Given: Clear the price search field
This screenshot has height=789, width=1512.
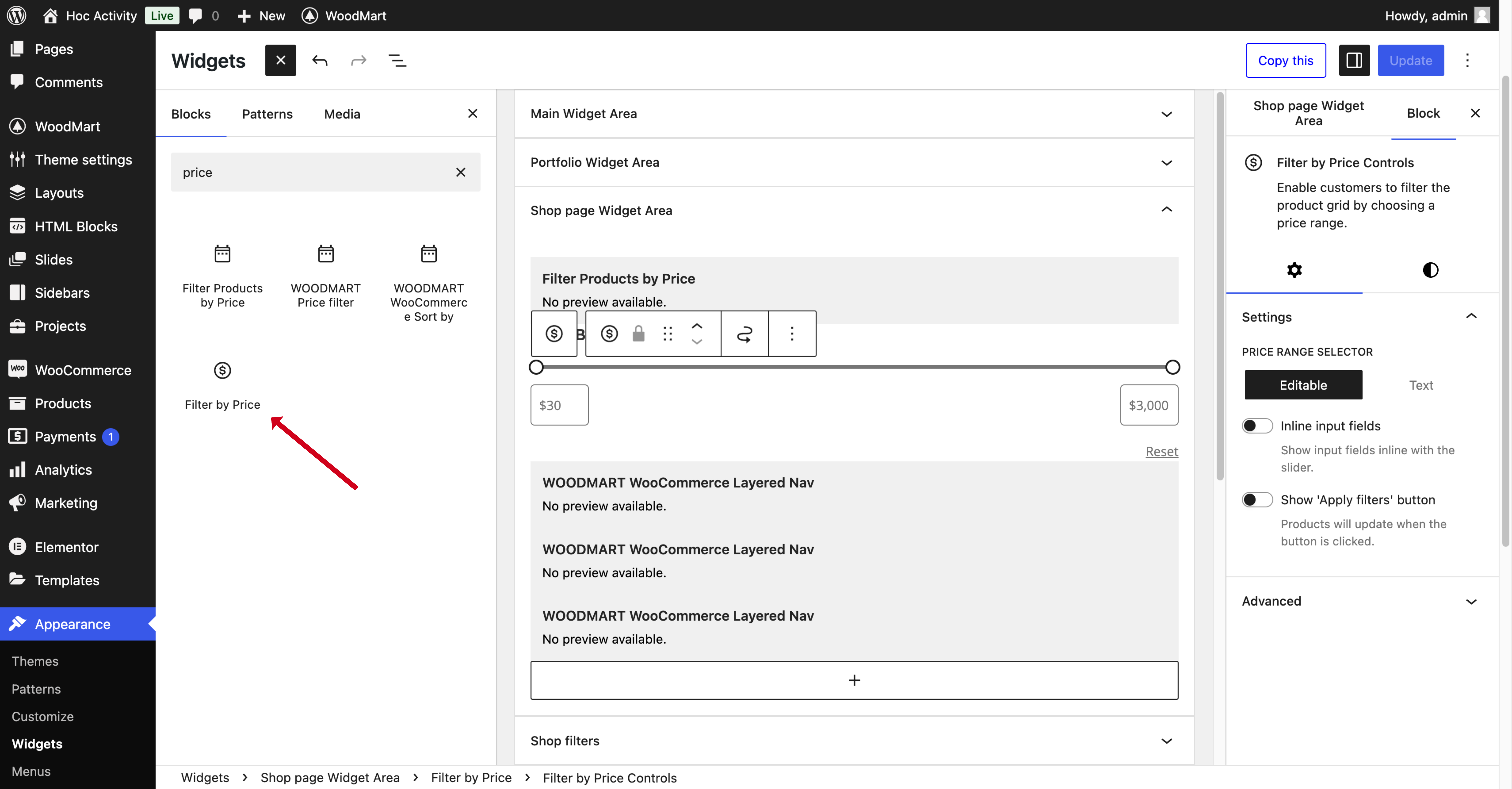Looking at the screenshot, I should tap(461, 172).
